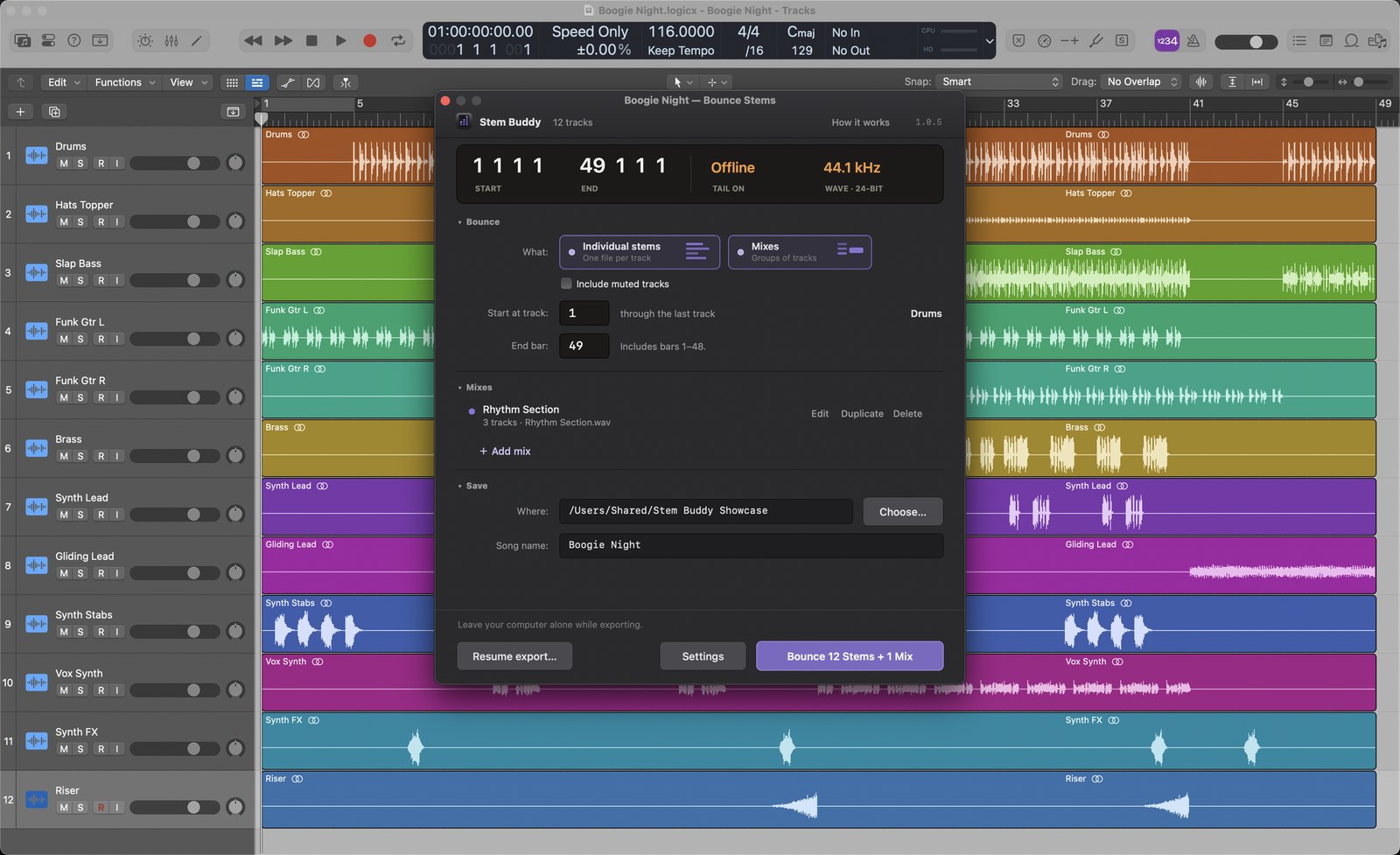Switch to the grid view icon

point(232,82)
